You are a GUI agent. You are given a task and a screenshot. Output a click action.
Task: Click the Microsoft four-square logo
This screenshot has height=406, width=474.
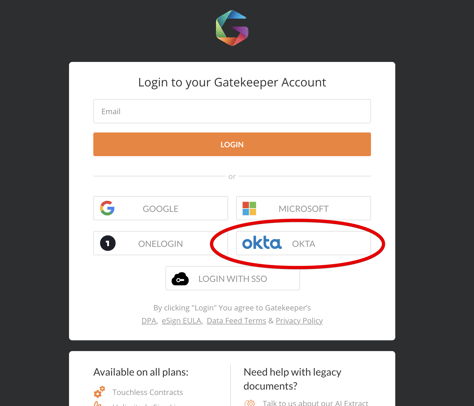tap(249, 208)
